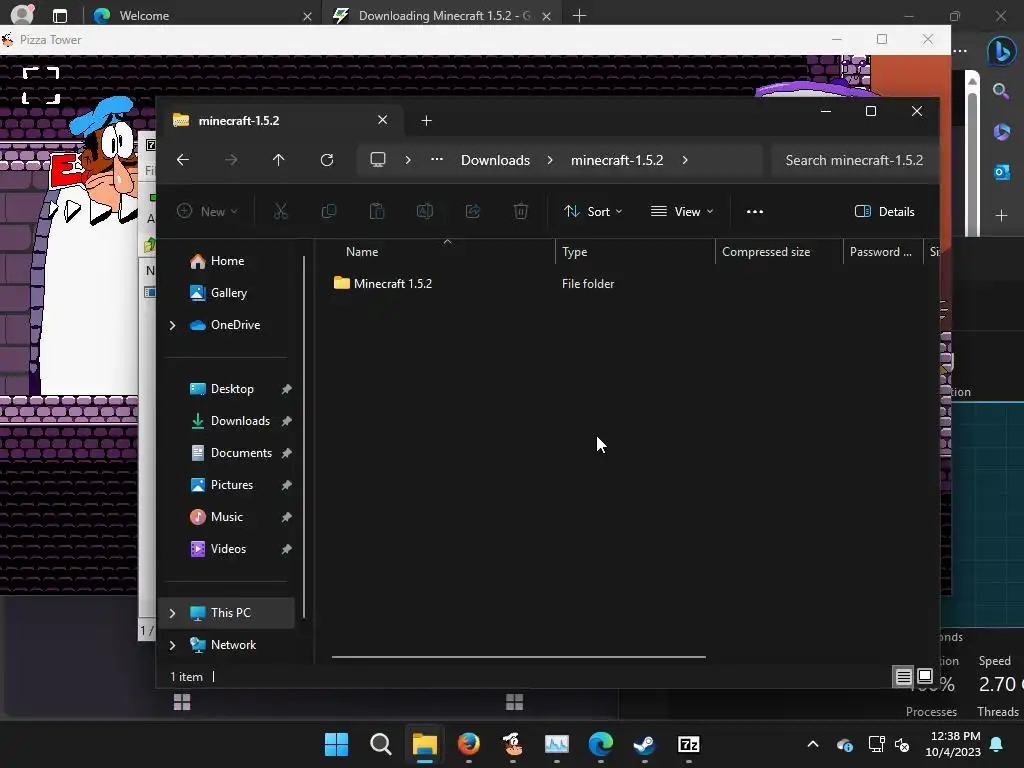Image resolution: width=1024 pixels, height=768 pixels.
Task: Click the breadcrumb ellipsis button
Action: (437, 160)
